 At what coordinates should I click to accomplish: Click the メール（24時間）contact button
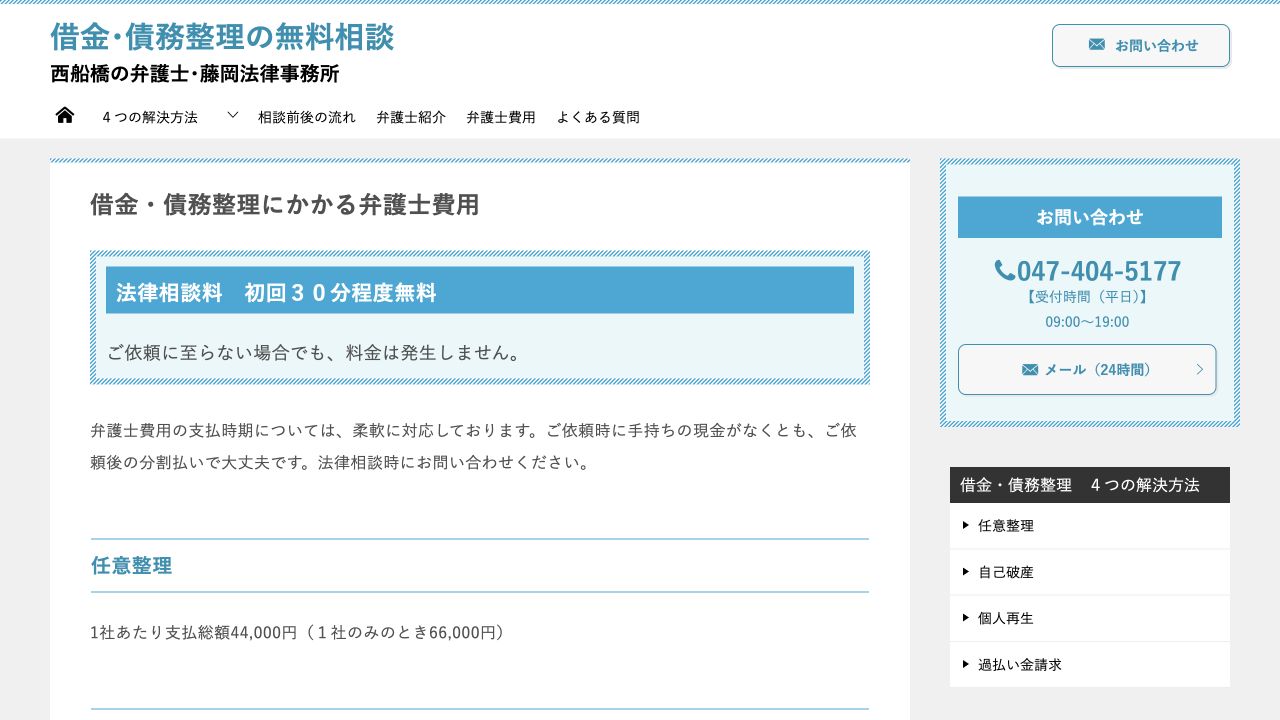(1087, 370)
